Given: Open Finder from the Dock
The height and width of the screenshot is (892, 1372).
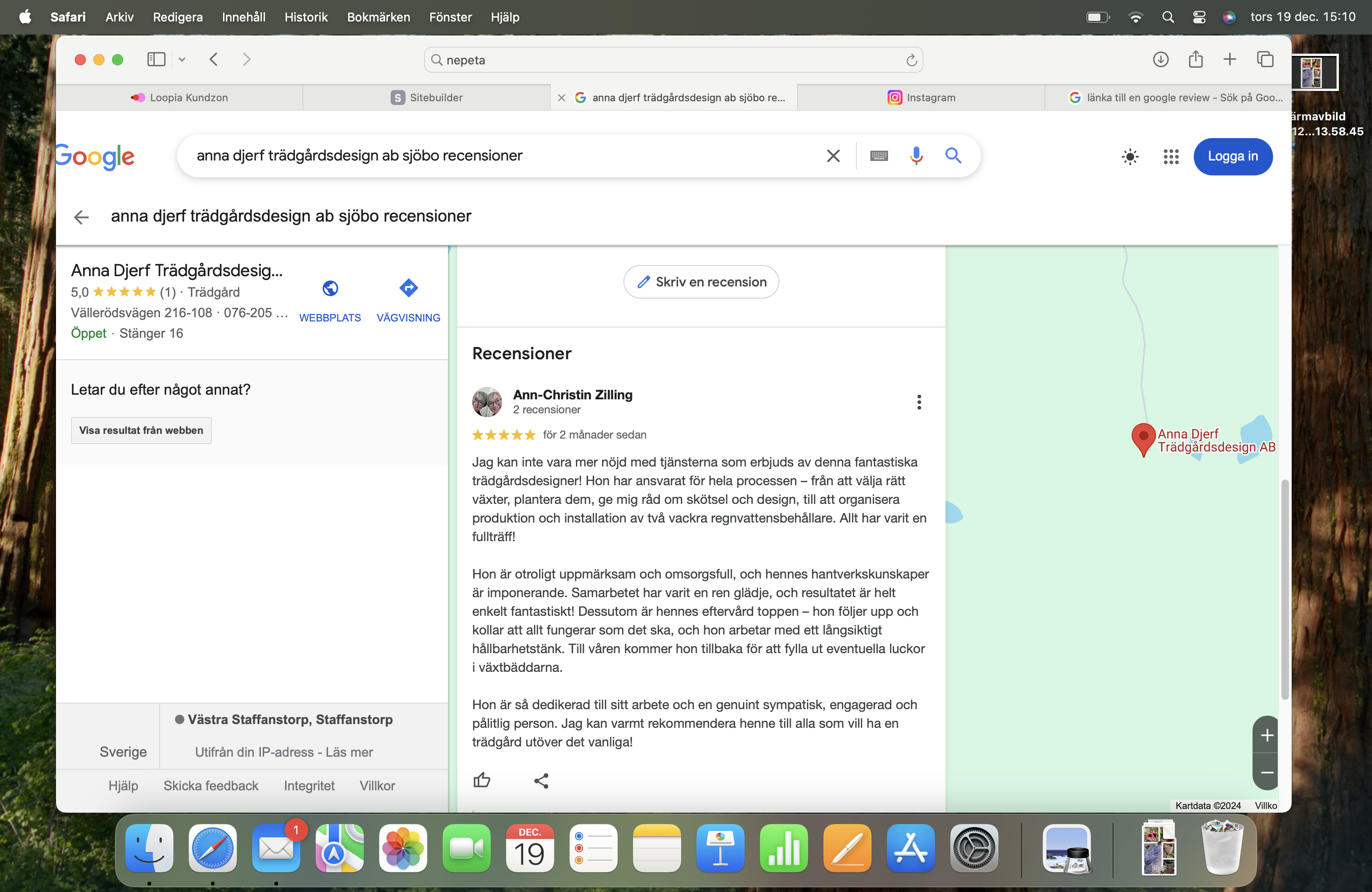Looking at the screenshot, I should click(x=149, y=848).
